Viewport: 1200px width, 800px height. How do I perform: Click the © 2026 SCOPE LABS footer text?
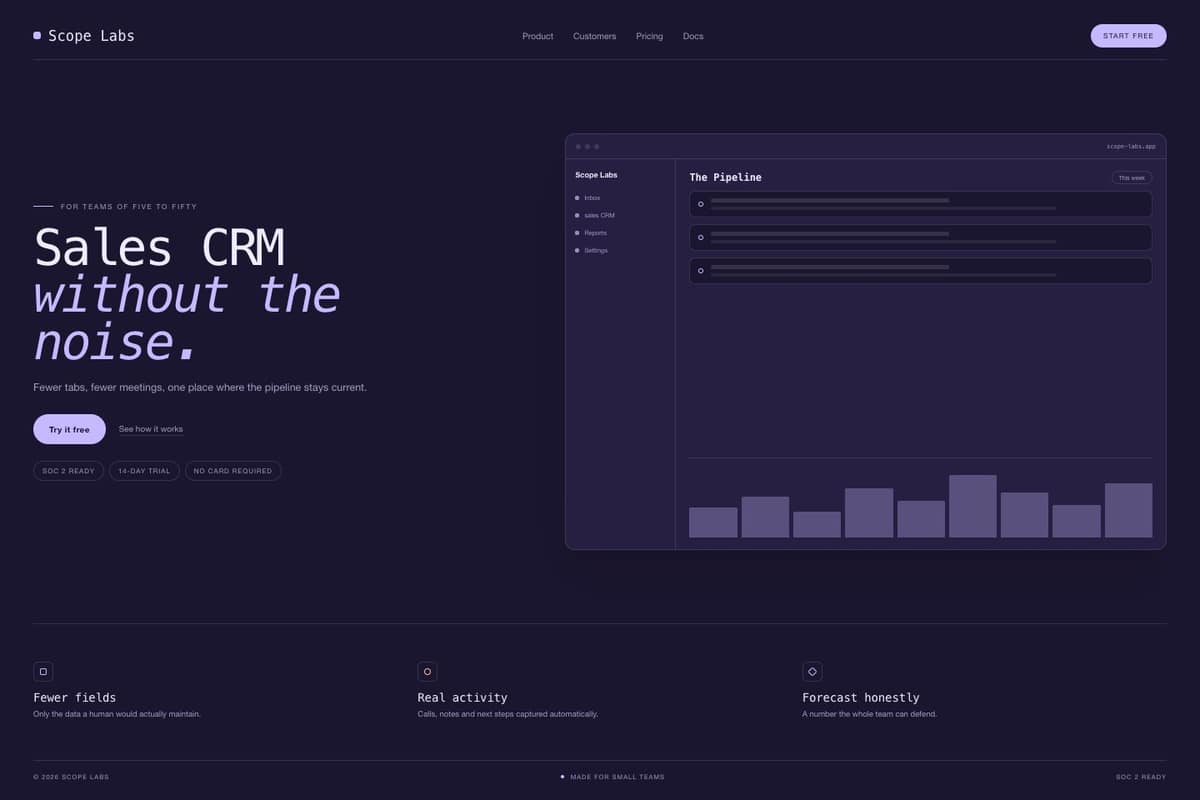tap(71, 777)
